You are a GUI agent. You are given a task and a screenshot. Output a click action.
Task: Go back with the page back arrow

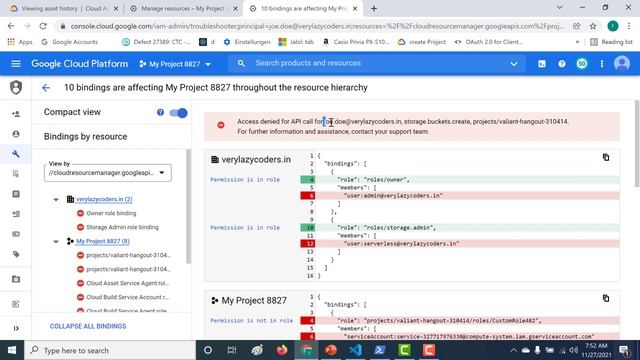[x=46, y=88]
